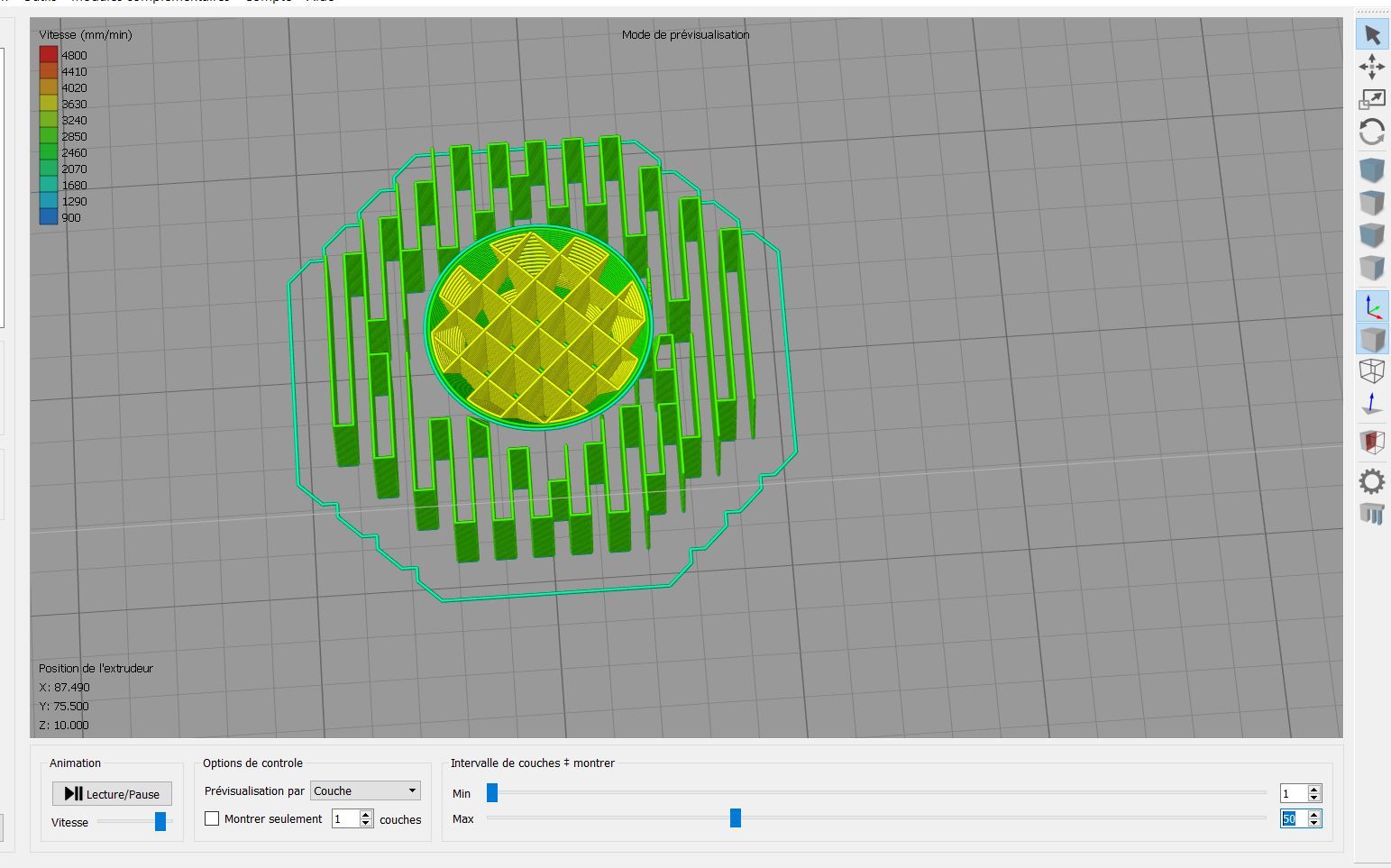This screenshot has height=868, width=1391.
Task: Switch to the top view cube
Action: pyautogui.click(x=1372, y=203)
